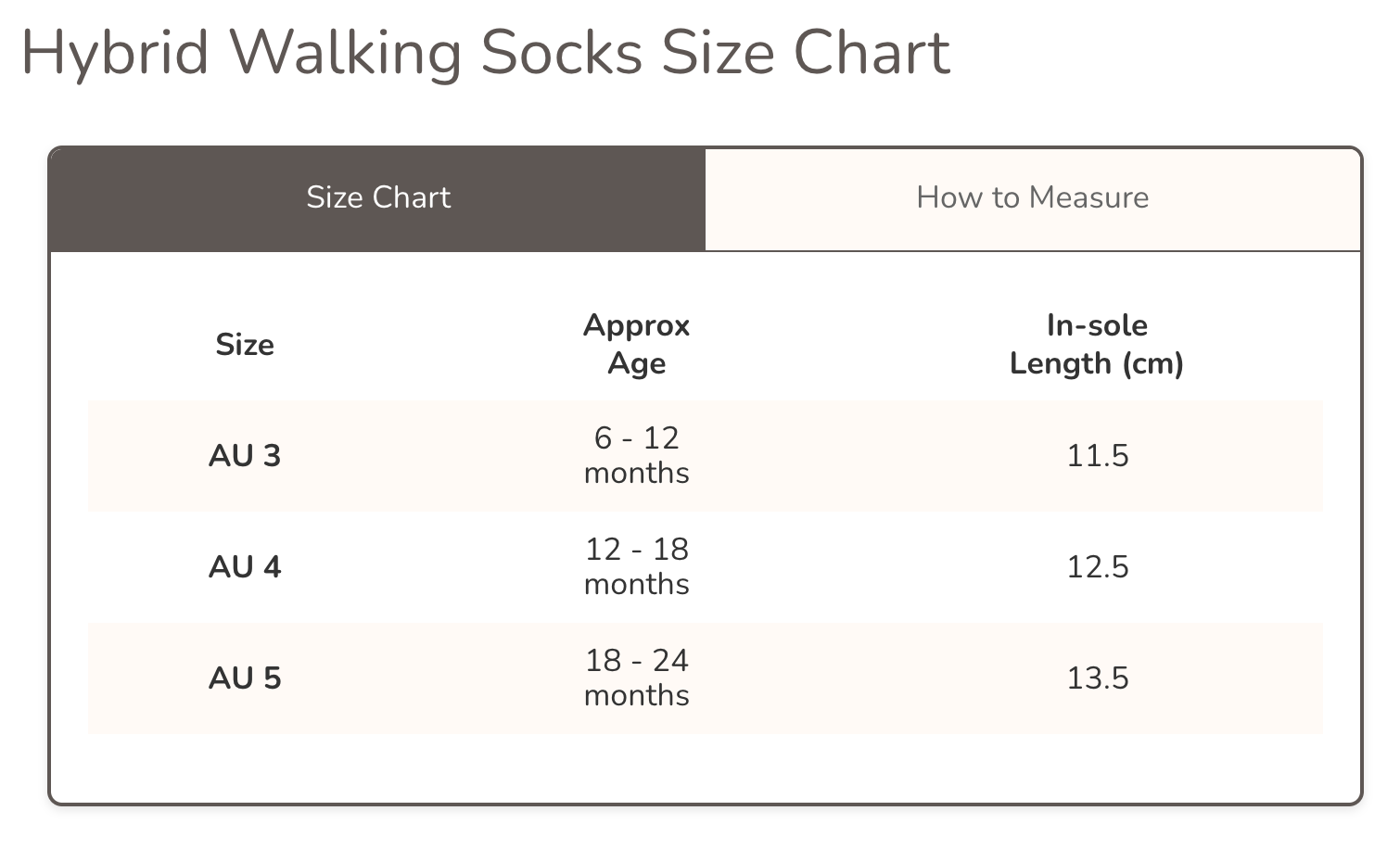Image resolution: width=1400 pixels, height=849 pixels.
Task: Click the In-sole Length (cm) column header
Action: 1097,344
